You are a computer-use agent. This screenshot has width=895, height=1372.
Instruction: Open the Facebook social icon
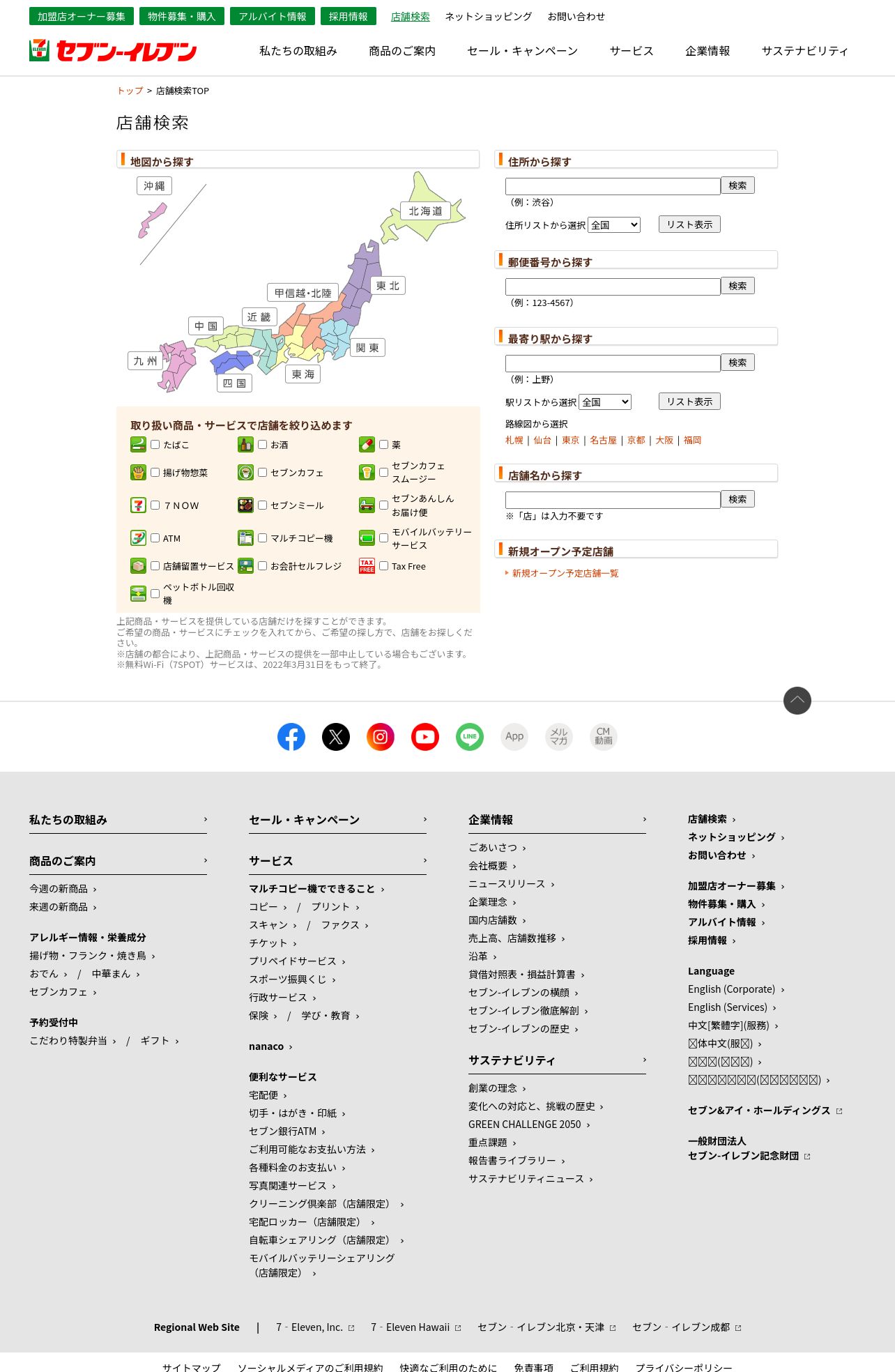291,737
